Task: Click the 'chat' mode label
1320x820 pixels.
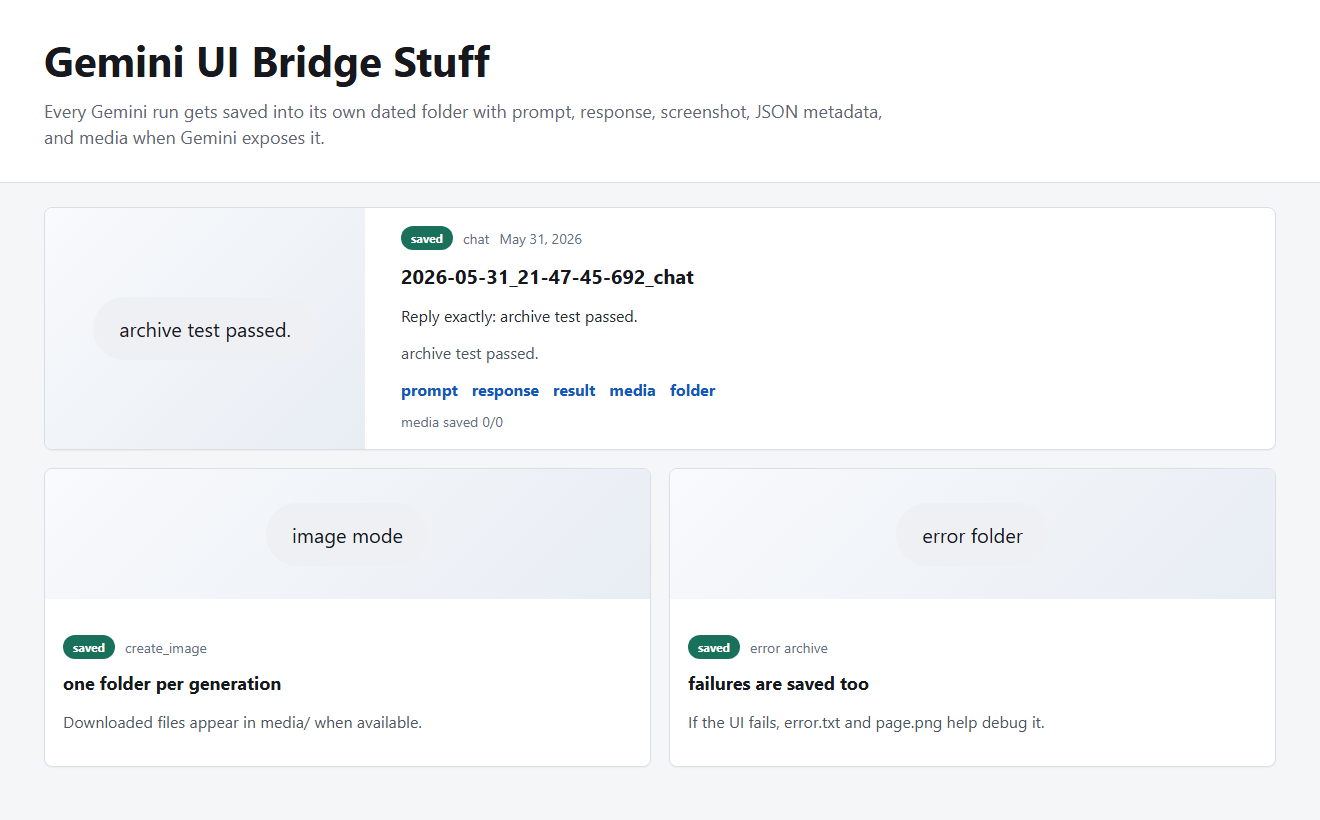Action: click(x=476, y=239)
